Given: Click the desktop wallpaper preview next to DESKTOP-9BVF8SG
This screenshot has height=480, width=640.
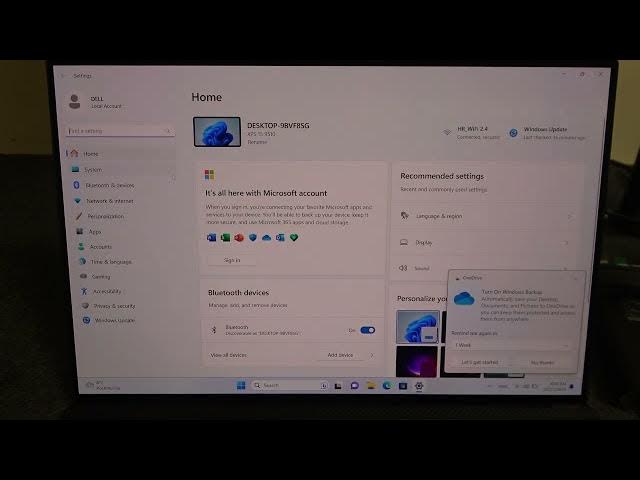Looking at the screenshot, I should click(217, 132).
